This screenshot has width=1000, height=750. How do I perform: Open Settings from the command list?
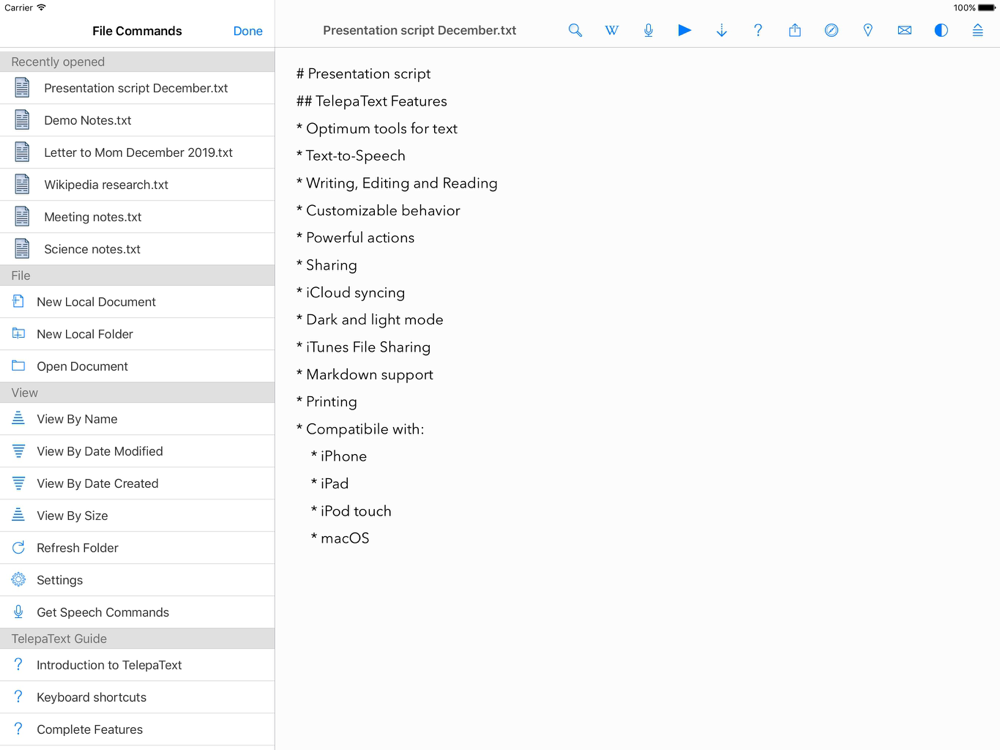pyautogui.click(x=137, y=580)
